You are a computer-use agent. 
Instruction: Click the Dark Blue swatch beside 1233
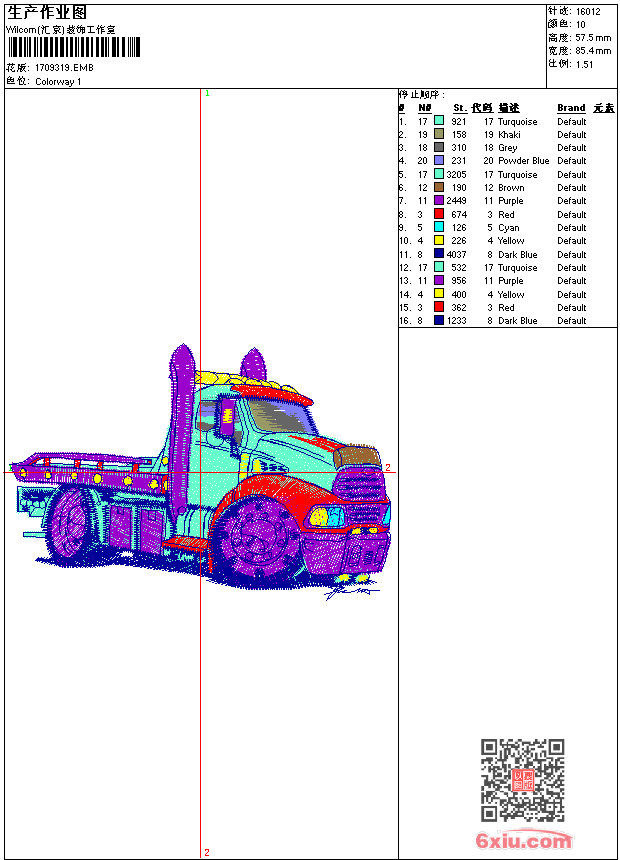439,320
